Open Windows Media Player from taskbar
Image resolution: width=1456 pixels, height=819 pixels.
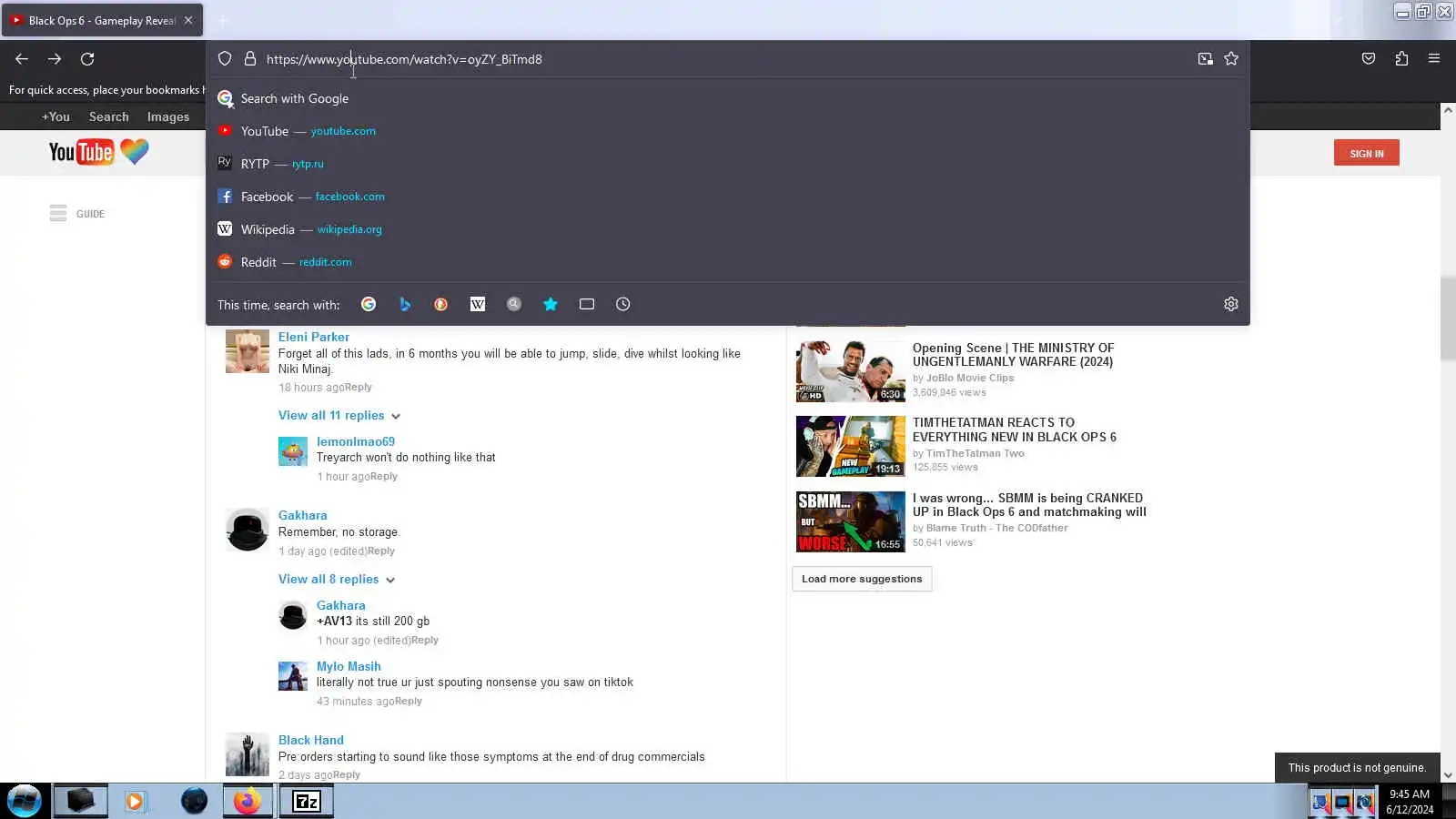pos(135,802)
